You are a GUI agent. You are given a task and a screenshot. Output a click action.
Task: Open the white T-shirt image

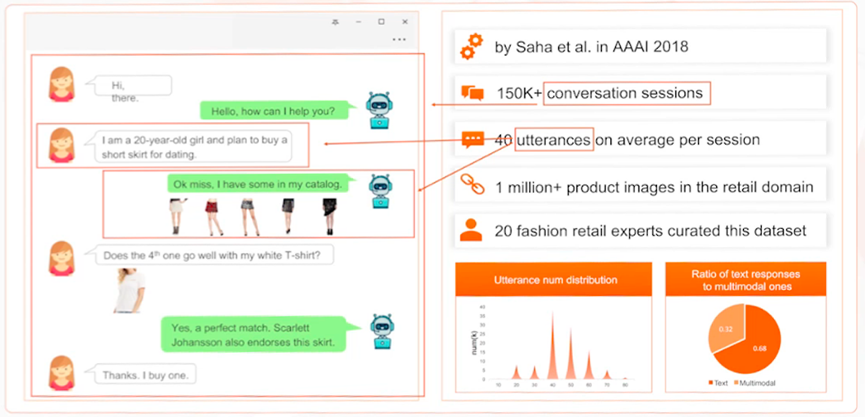pyautogui.click(x=129, y=290)
